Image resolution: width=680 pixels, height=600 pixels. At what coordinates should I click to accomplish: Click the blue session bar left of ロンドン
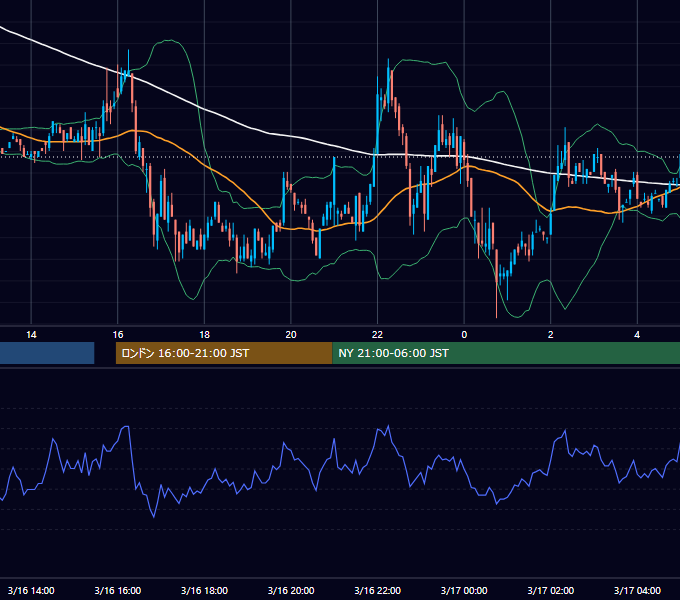point(47,353)
